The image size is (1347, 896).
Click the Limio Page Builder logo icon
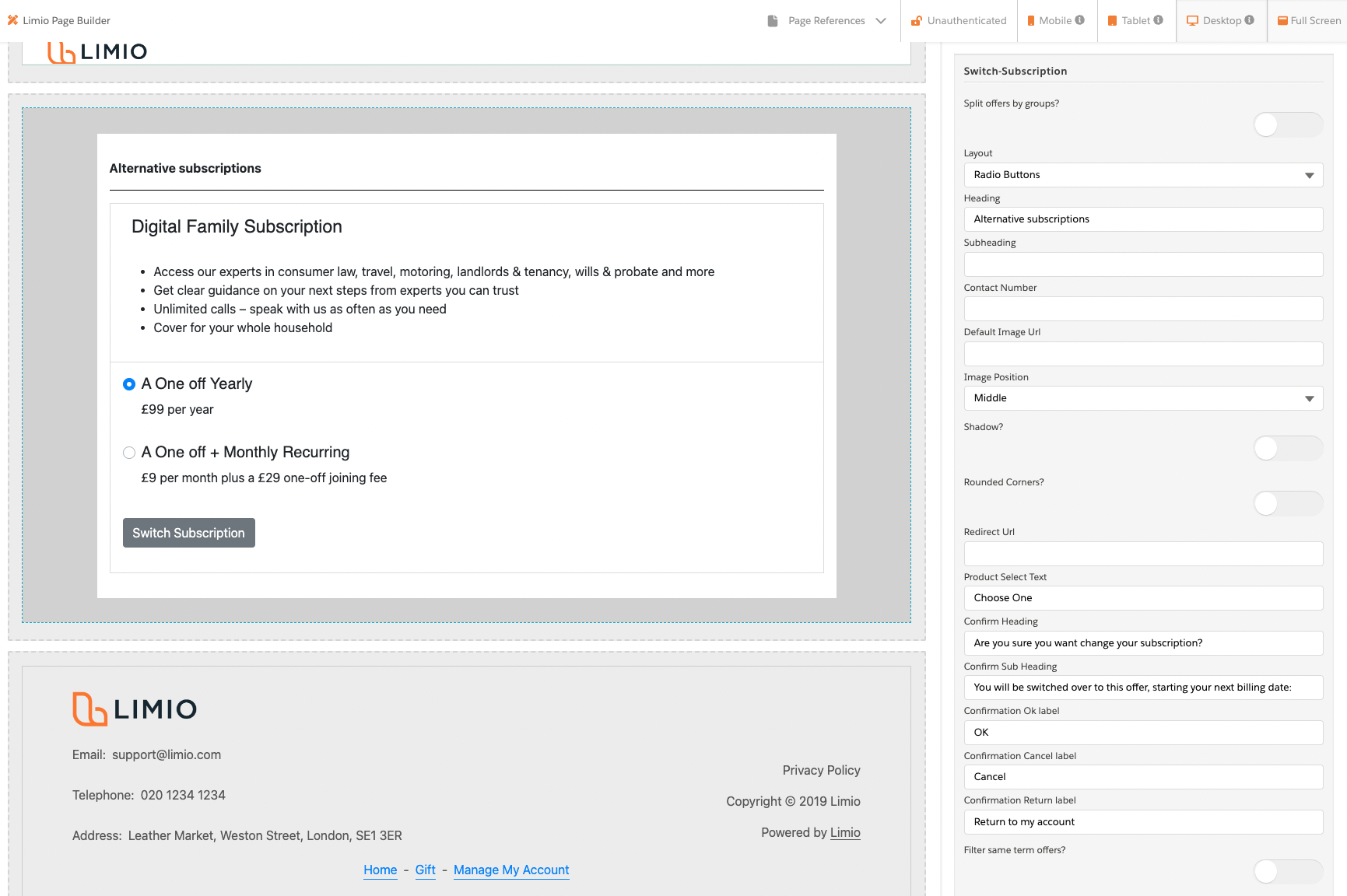[12, 20]
